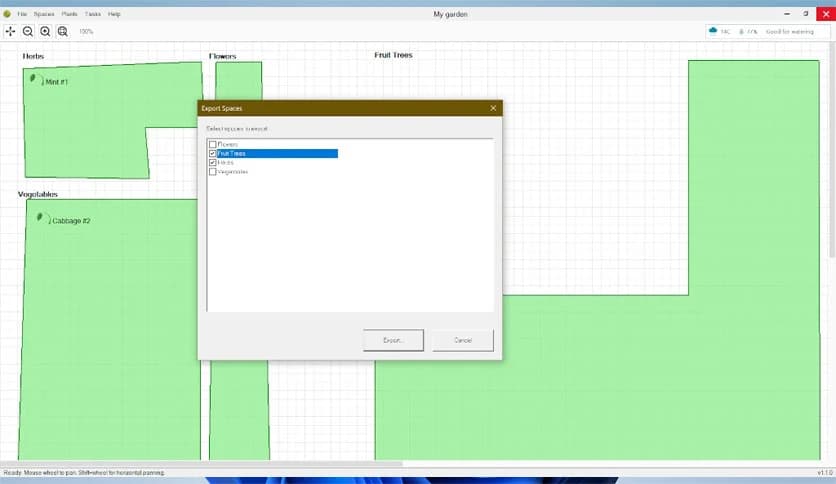Open the Help menu
Screen dimensions: 836x484
click(114, 14)
